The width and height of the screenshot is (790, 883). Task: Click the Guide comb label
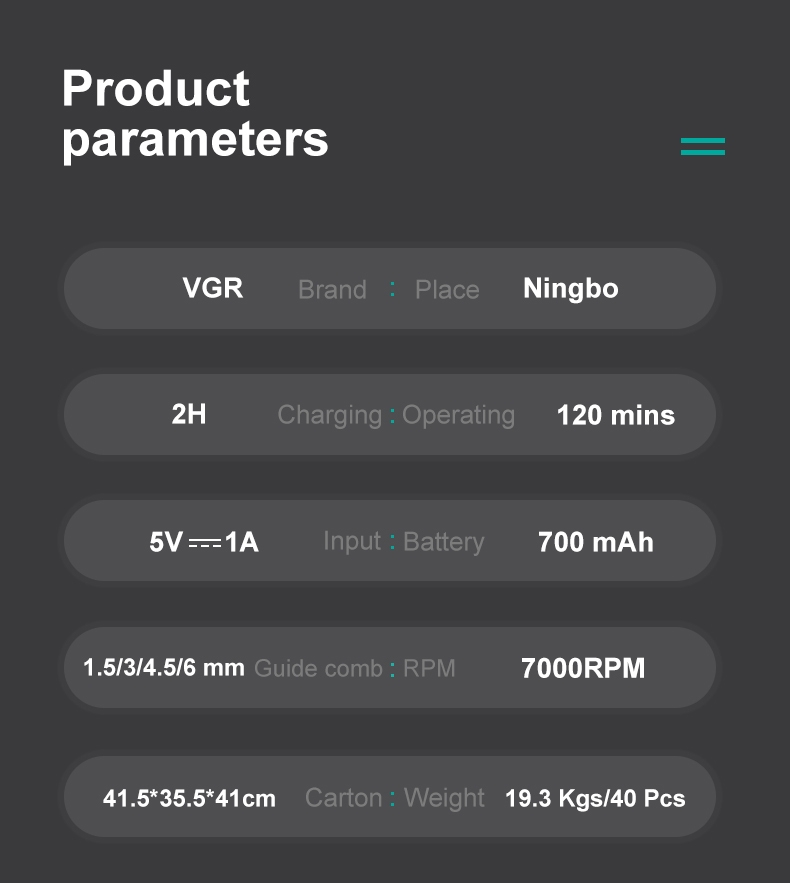coord(318,668)
